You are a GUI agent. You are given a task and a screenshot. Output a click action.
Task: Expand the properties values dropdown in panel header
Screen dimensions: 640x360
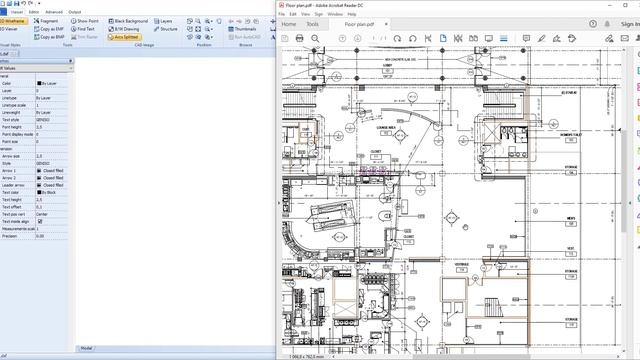point(71,68)
